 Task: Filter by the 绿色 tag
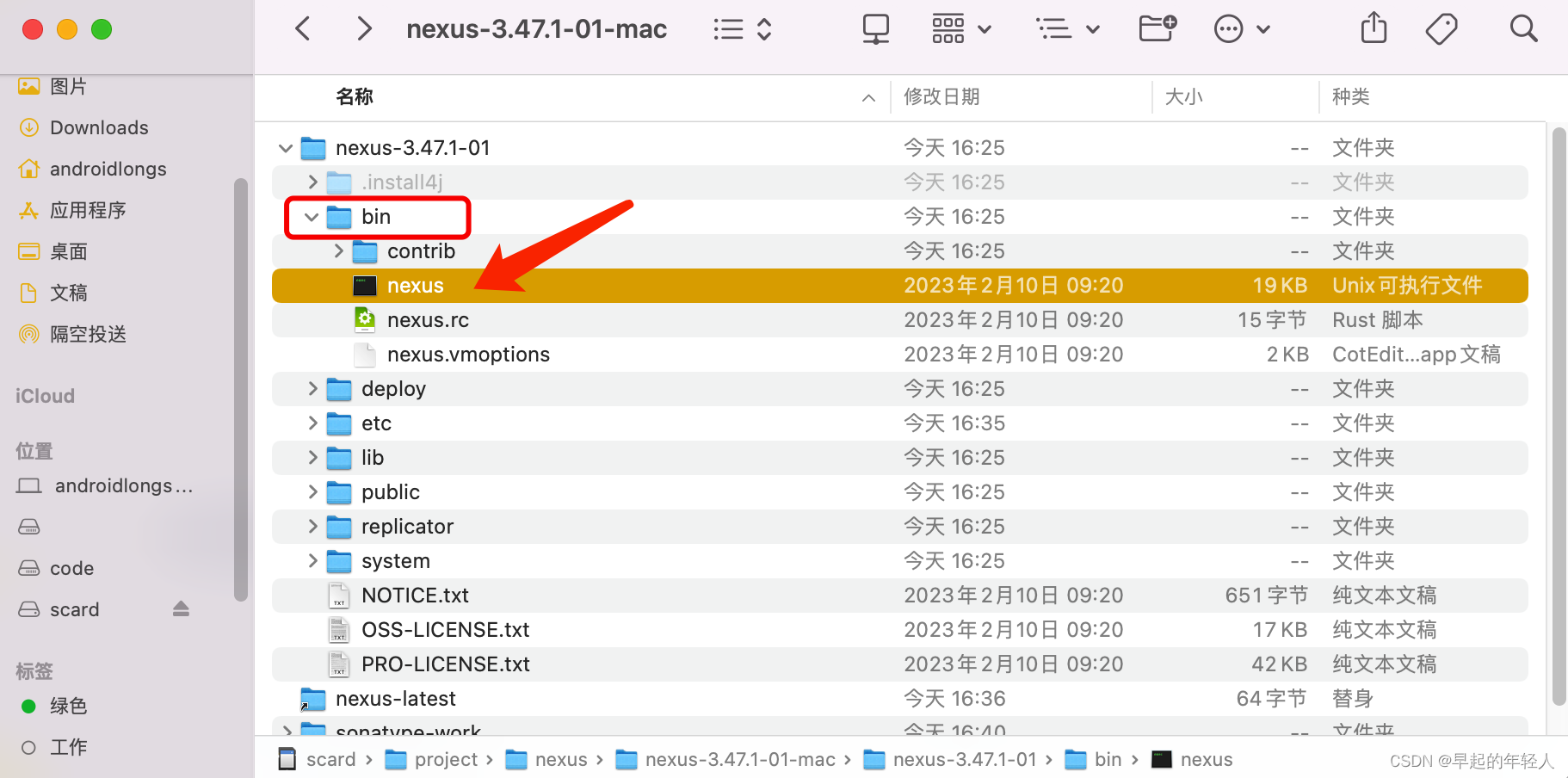point(68,706)
